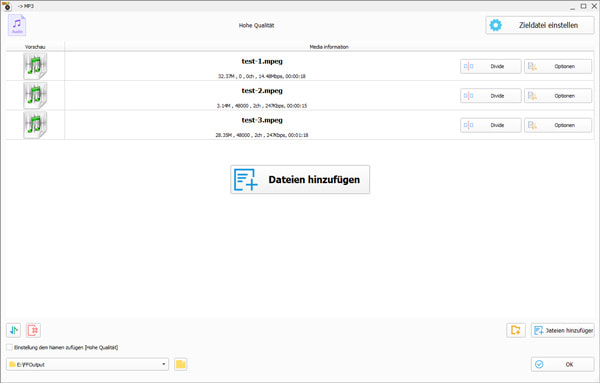The height and width of the screenshot is (383, 600).
Task: Click the yellow browse output folder icon
Action: 181,364
